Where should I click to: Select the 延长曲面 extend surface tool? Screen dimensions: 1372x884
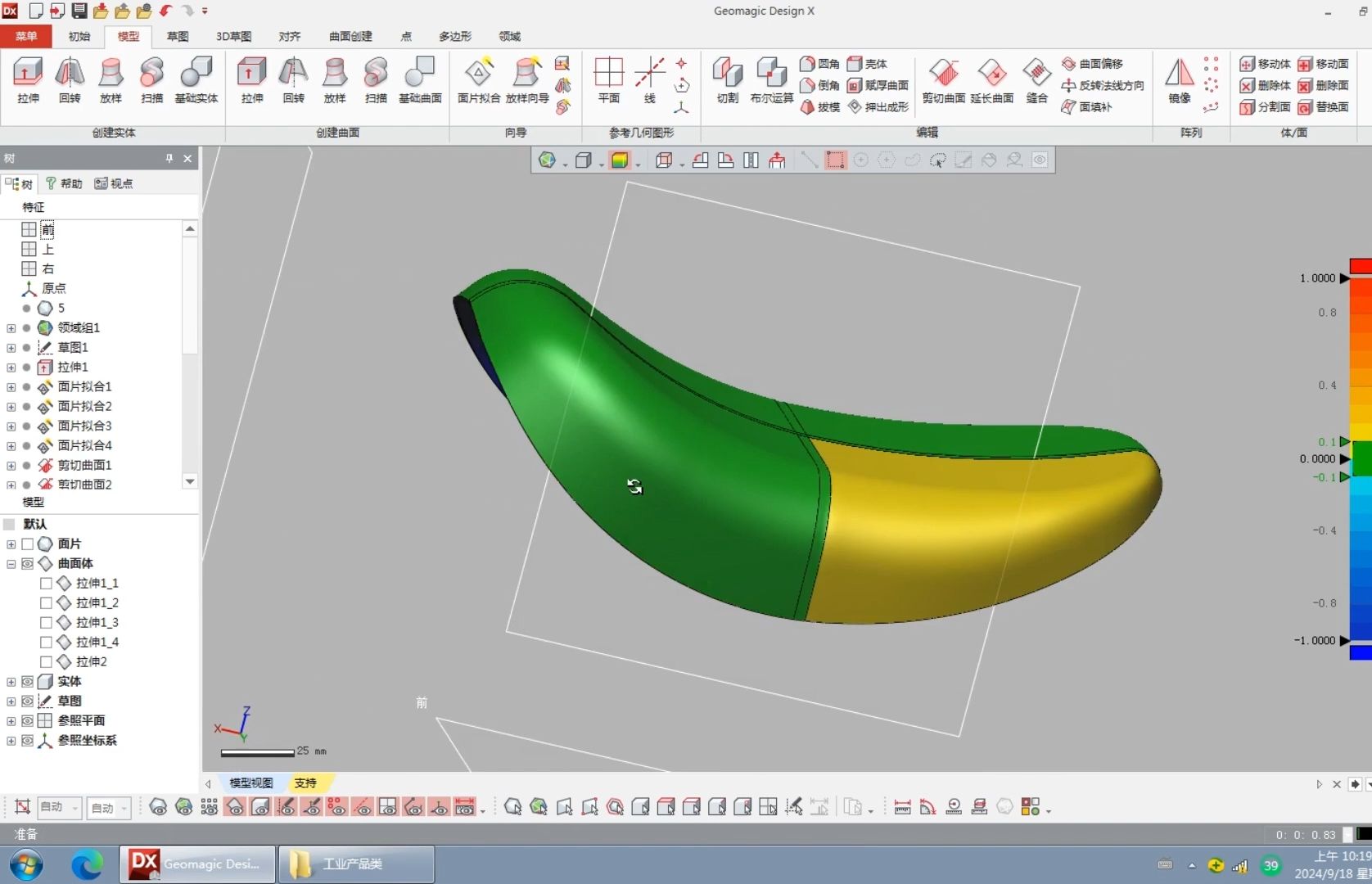(x=992, y=80)
